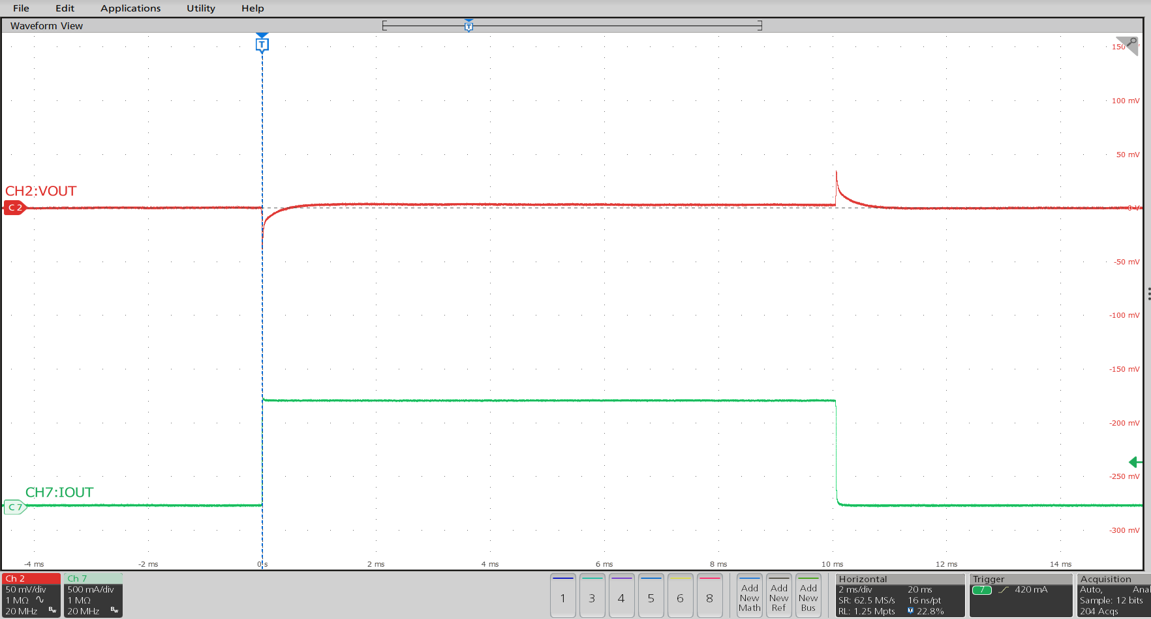Click Add New Bus button
This screenshot has height=619, width=1151.
pyautogui.click(x=808, y=595)
